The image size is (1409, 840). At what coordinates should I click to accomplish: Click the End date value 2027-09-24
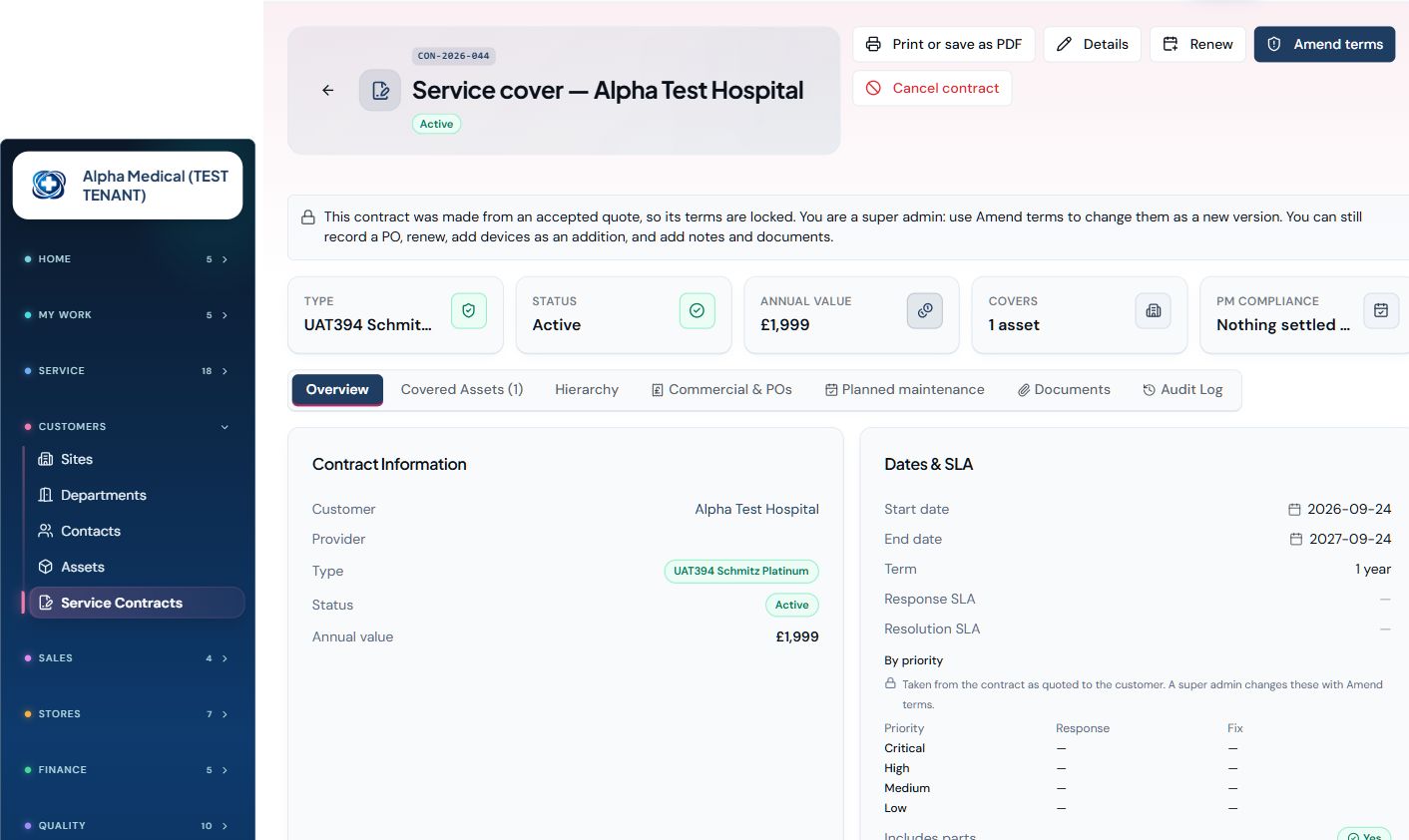pyautogui.click(x=1350, y=539)
